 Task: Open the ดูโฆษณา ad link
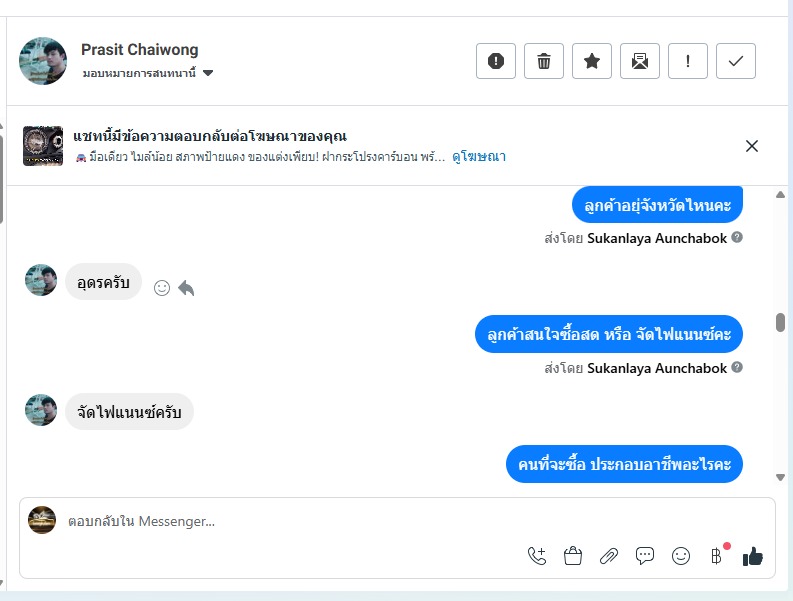coord(479,157)
